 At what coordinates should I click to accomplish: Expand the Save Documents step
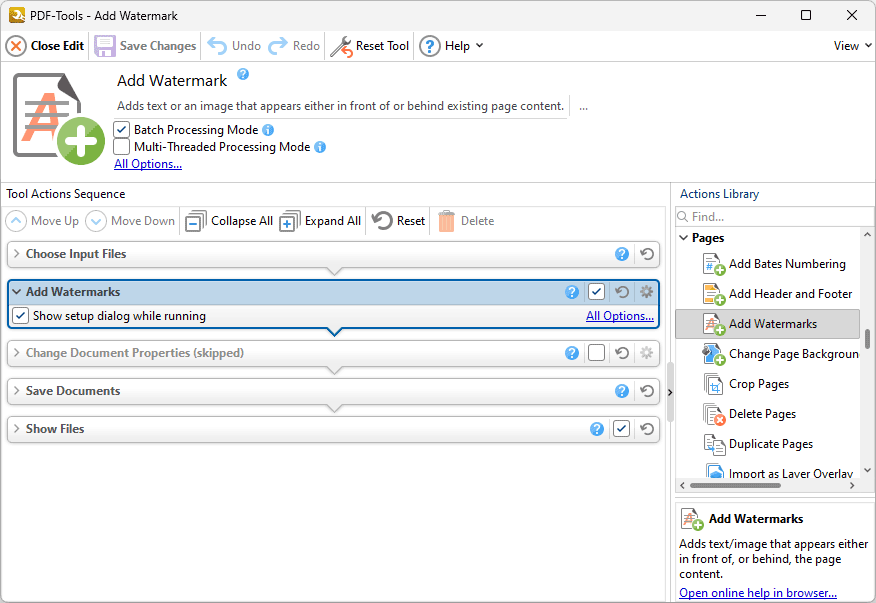(17, 391)
